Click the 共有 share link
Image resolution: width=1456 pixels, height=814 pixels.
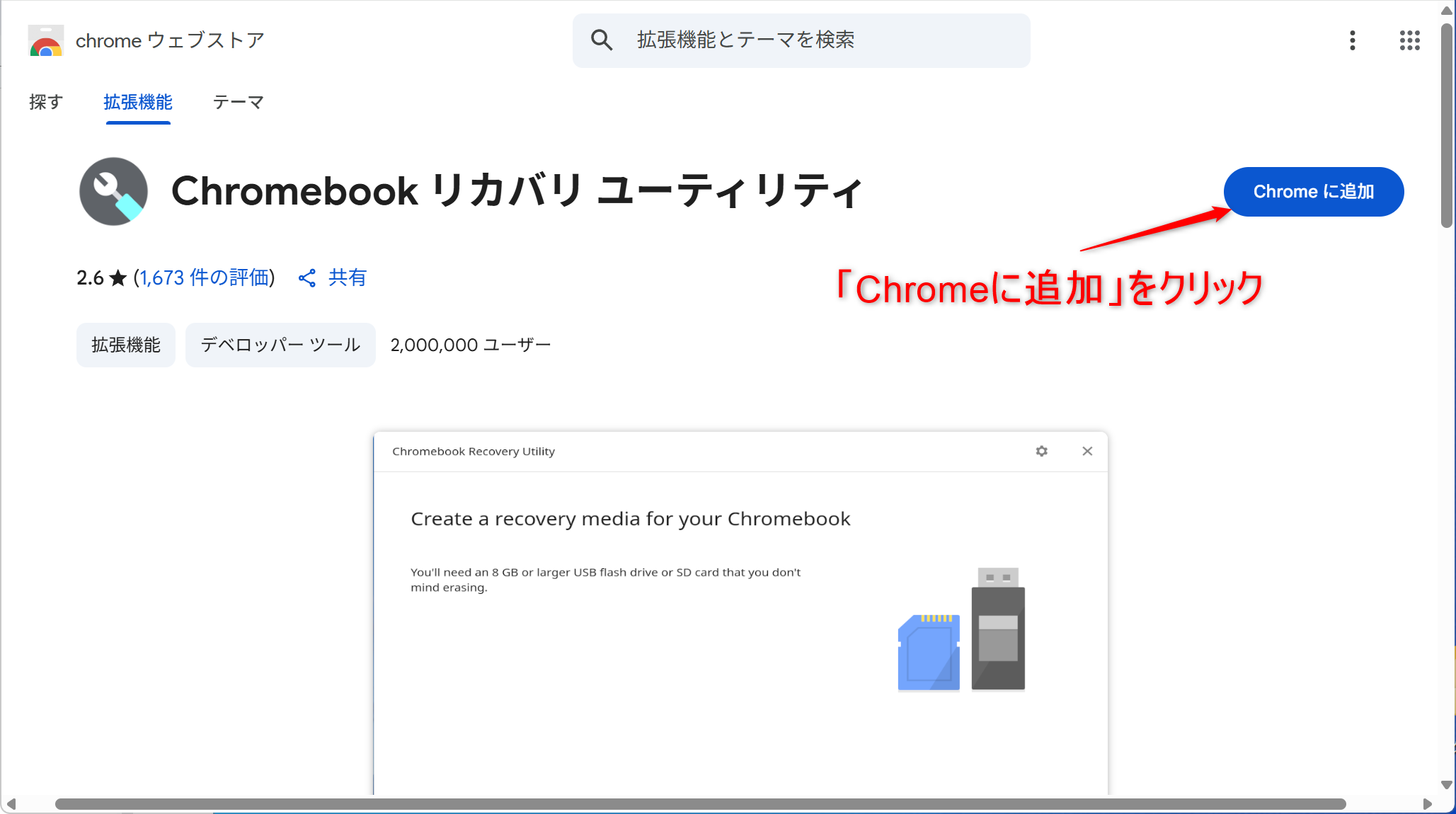[347, 277]
